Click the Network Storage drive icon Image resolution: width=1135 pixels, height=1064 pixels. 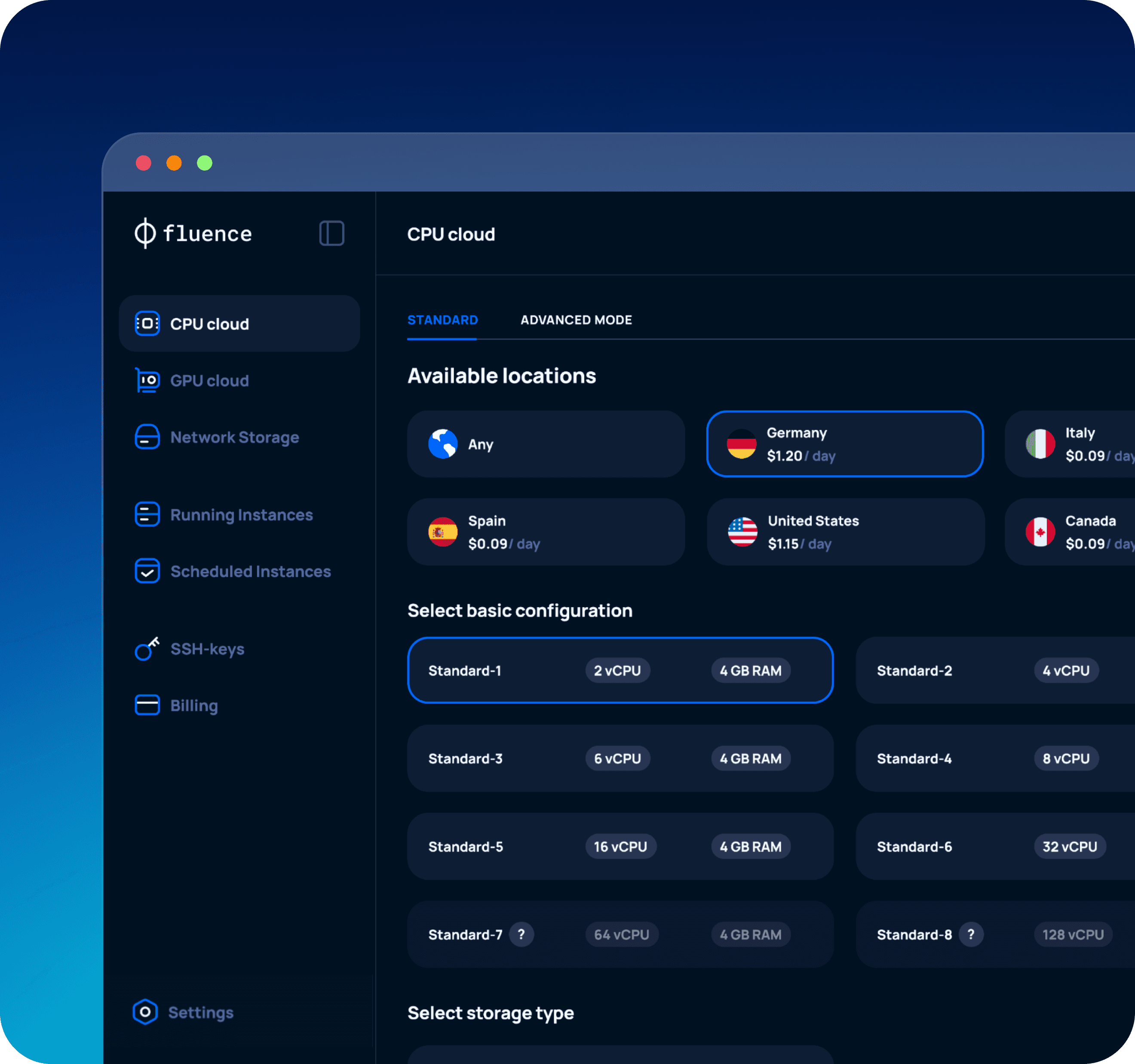click(147, 437)
